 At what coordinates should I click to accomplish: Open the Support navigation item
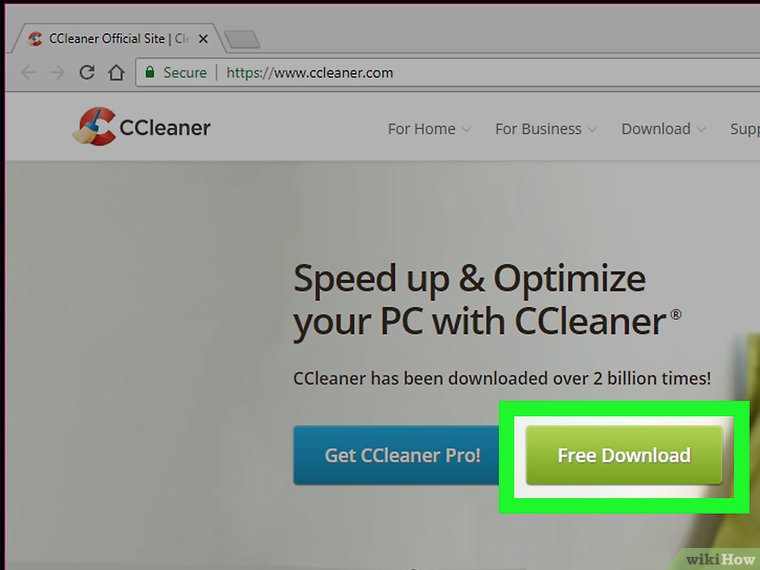pos(744,129)
